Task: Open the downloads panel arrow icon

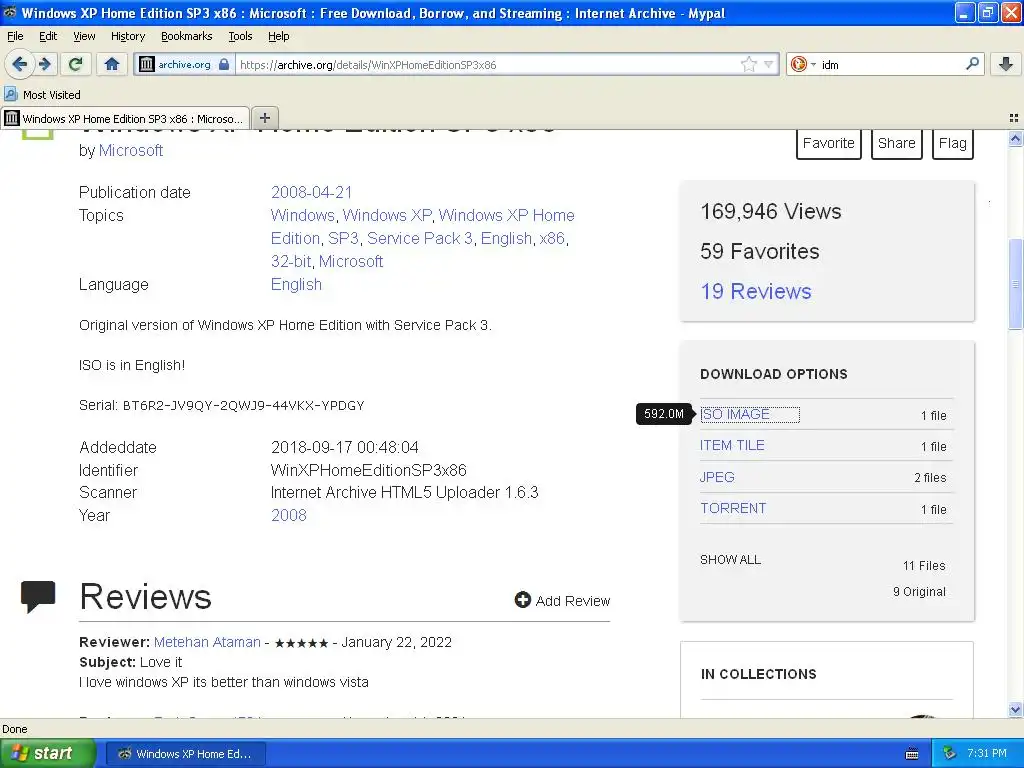Action: [x=1006, y=64]
